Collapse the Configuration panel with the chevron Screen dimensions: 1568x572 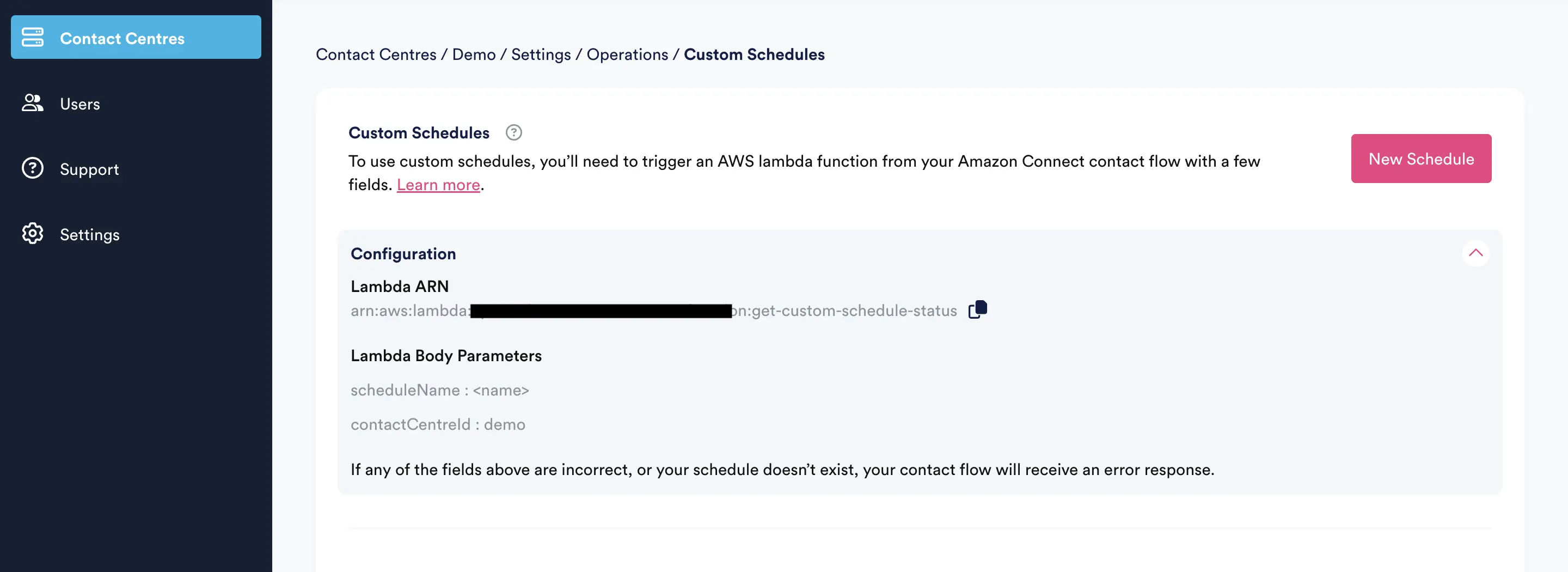(1475, 253)
